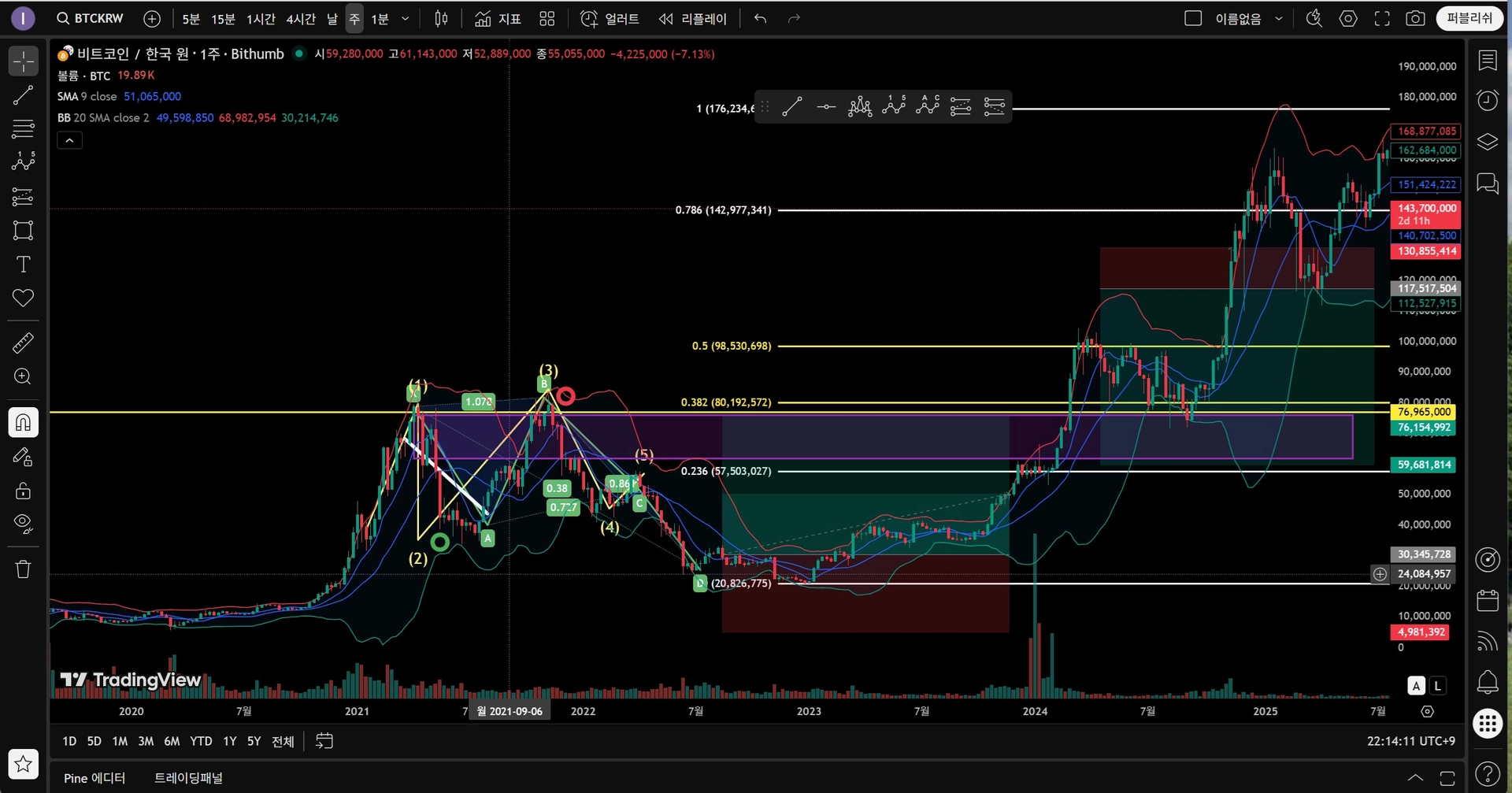The width and height of the screenshot is (1512, 793).
Task: Open quick search lightbulb icon
Action: pyautogui.click(x=1314, y=19)
